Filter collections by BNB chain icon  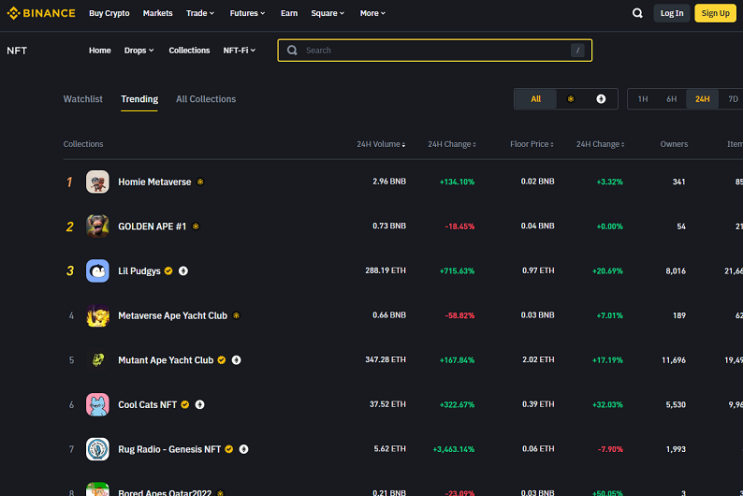(571, 99)
